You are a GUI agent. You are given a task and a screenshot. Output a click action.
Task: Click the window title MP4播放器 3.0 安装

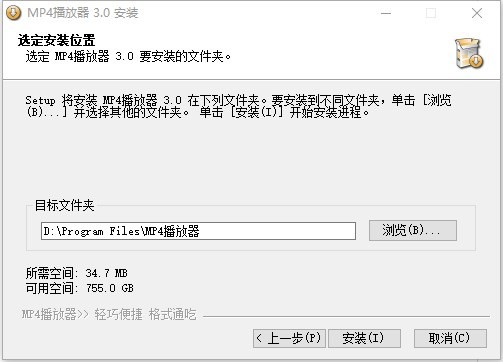pyautogui.click(x=83, y=13)
